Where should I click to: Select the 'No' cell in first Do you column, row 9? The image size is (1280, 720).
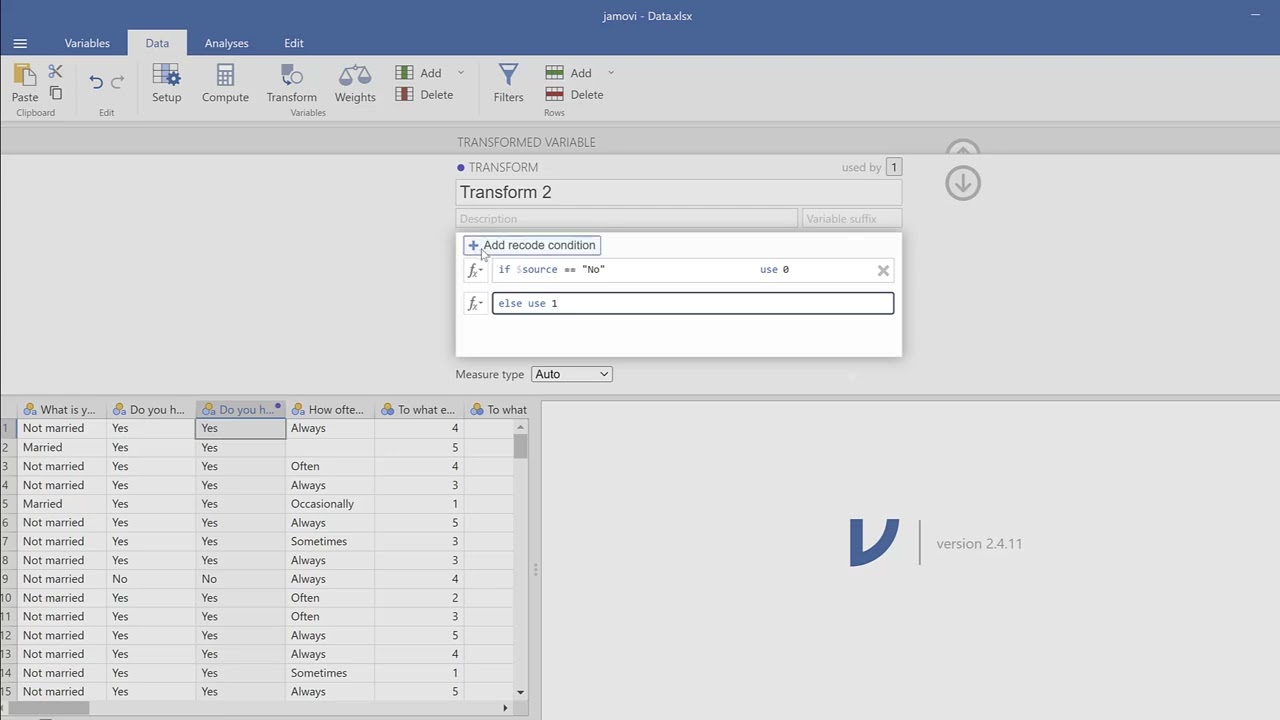tap(151, 579)
